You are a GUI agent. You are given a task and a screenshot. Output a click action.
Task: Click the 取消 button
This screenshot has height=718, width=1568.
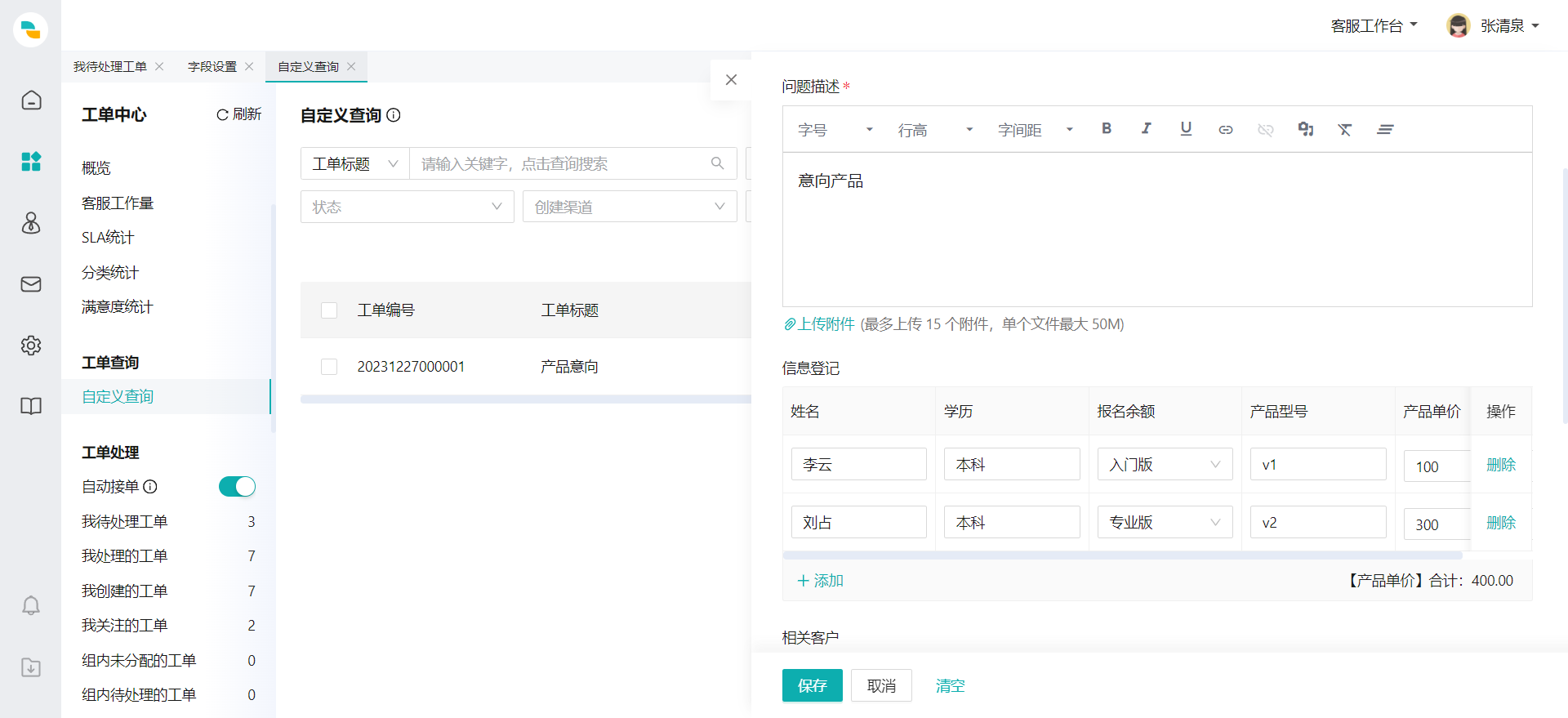881,685
